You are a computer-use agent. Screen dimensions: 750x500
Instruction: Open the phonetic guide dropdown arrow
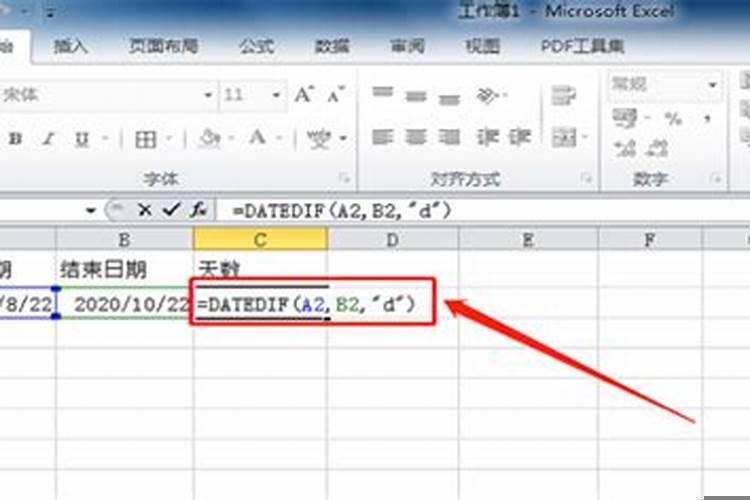click(x=343, y=139)
